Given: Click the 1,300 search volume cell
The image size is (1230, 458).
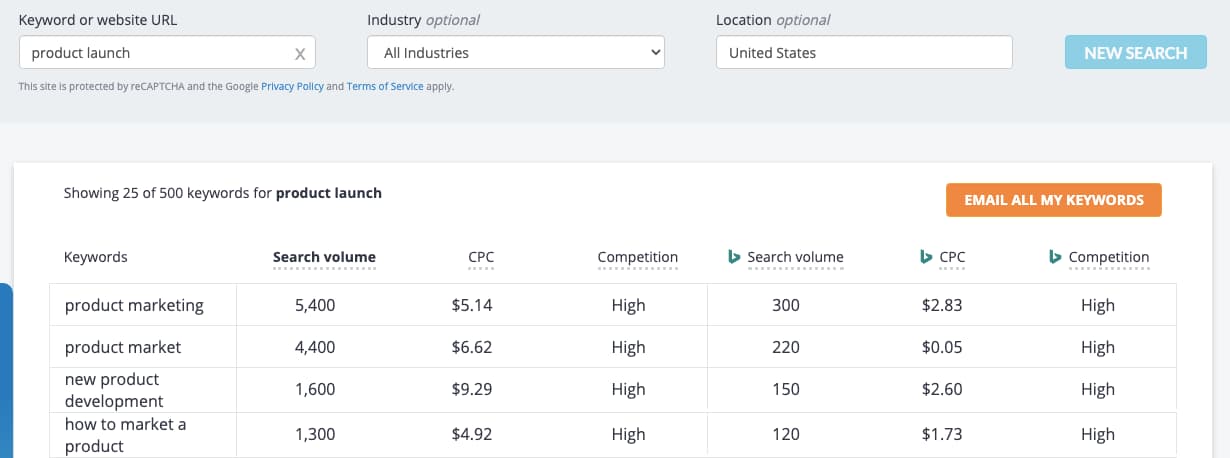Looking at the screenshot, I should click(x=315, y=434).
